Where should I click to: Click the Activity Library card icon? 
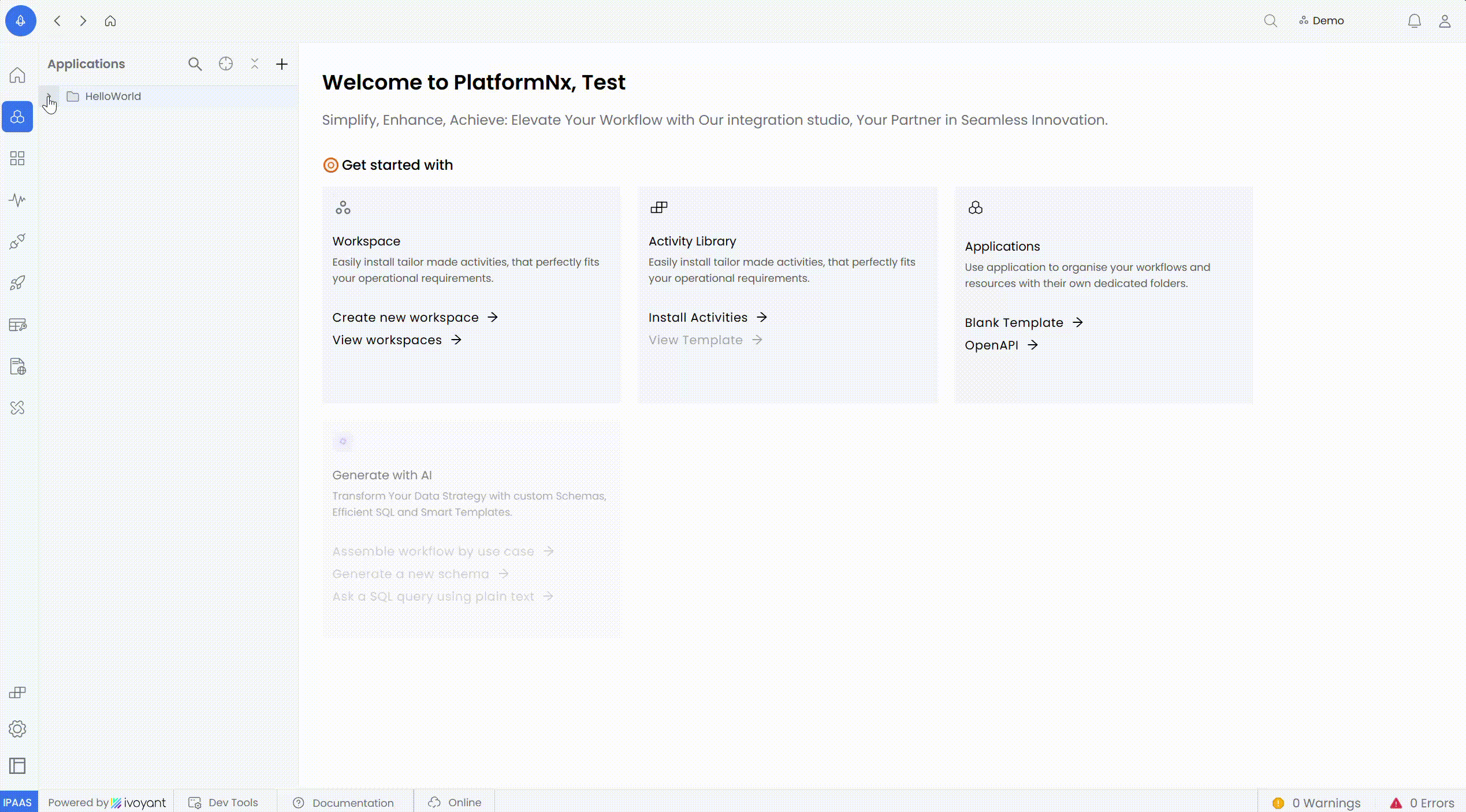(659, 207)
